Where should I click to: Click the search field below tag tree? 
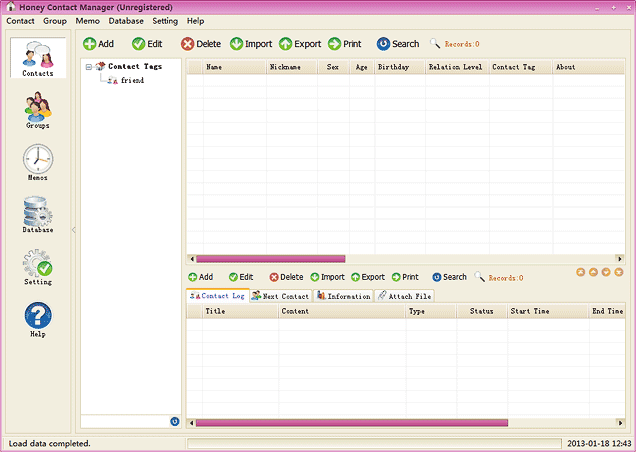125,422
